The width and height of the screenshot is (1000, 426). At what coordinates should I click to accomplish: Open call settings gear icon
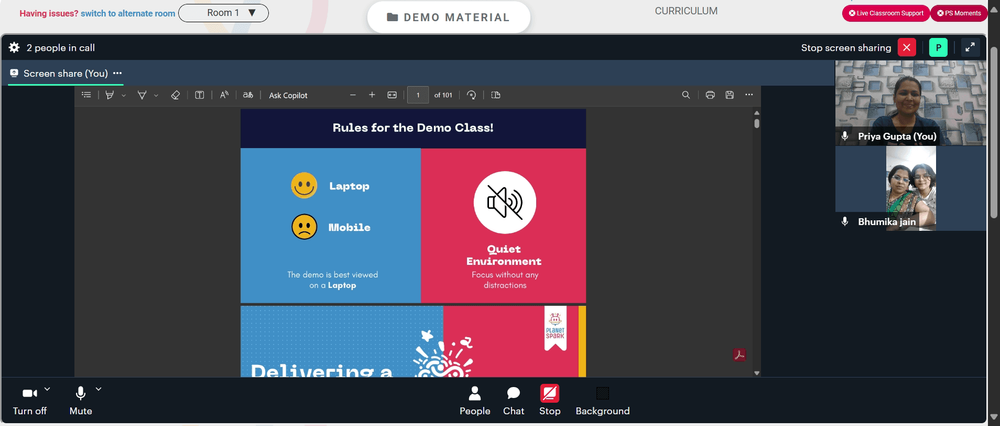point(14,48)
